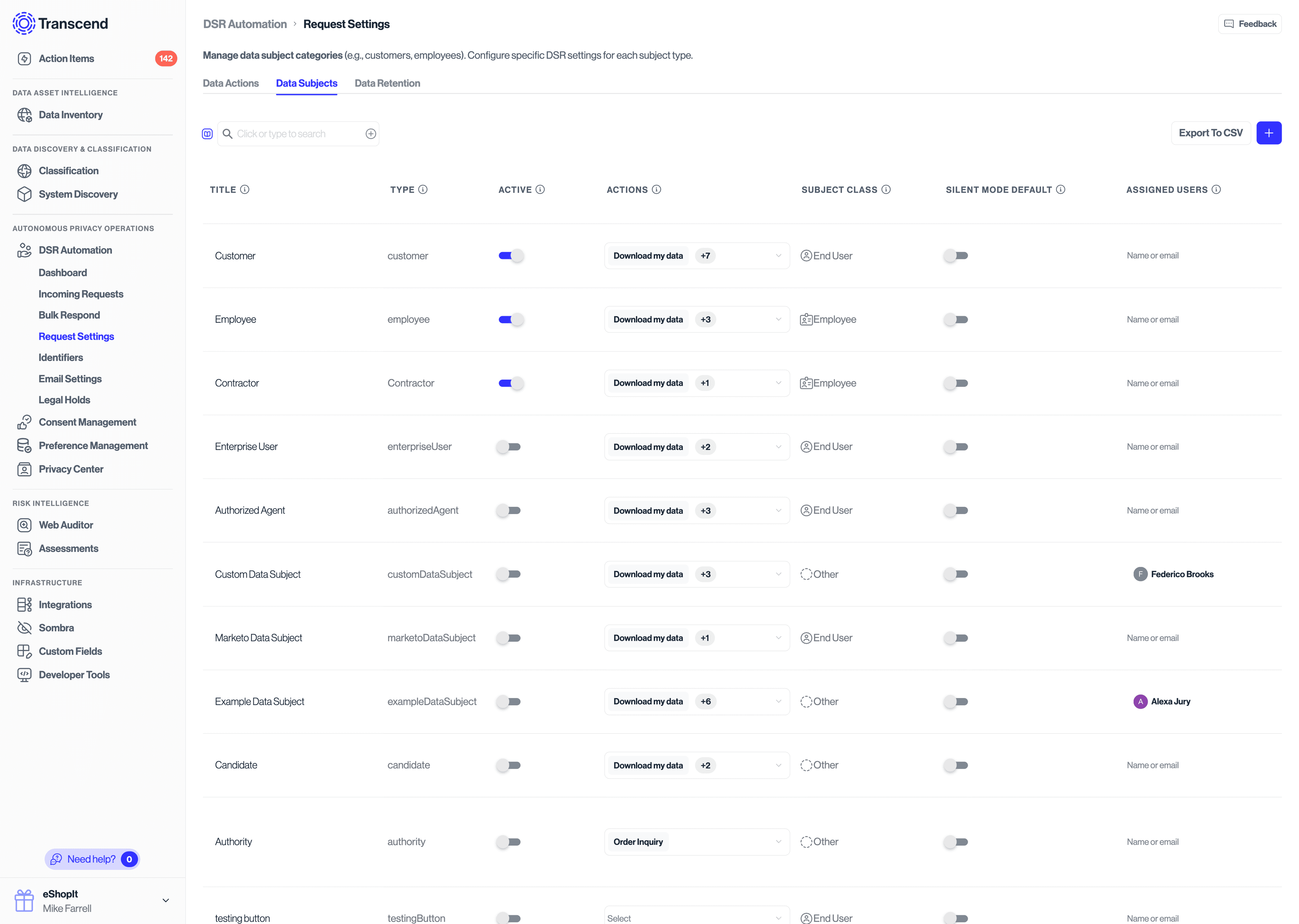Add a new data subject with plus button
This screenshot has width=1299, height=924.
click(x=1269, y=133)
